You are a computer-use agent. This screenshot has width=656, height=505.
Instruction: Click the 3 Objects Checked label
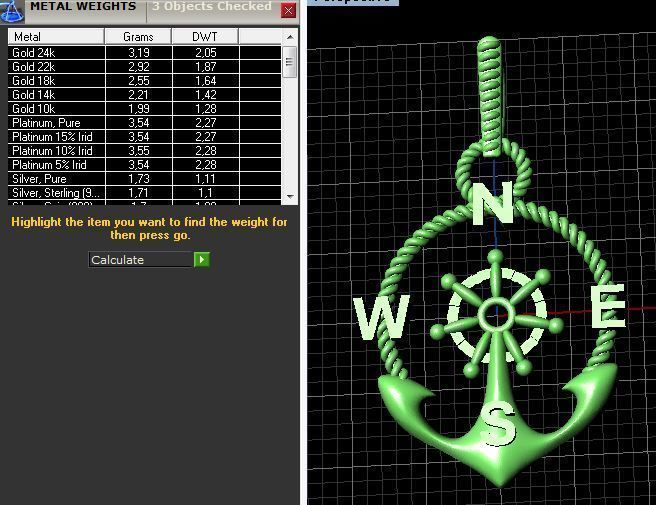pyautogui.click(x=212, y=6)
